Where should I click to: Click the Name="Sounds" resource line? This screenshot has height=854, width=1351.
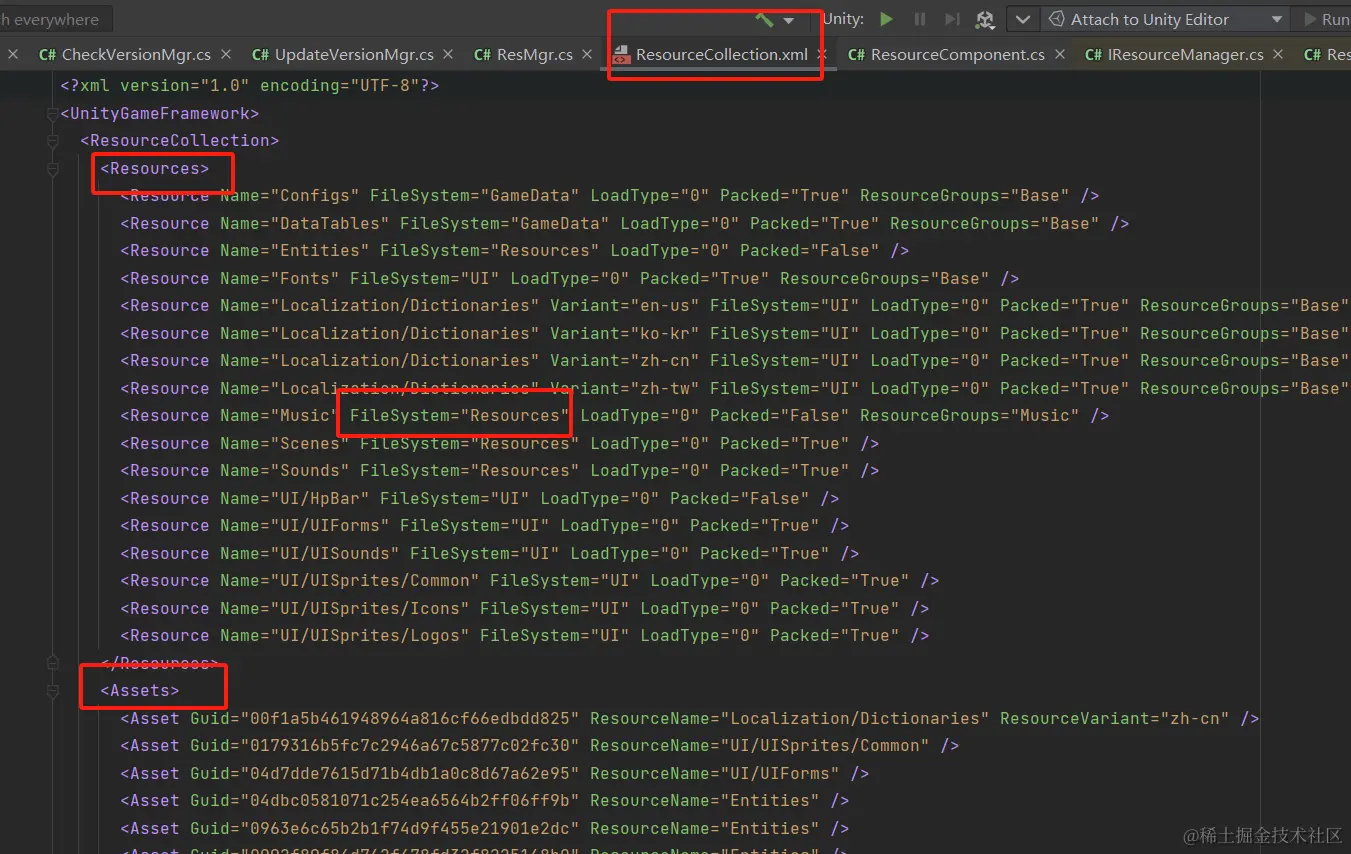[x=500, y=471]
